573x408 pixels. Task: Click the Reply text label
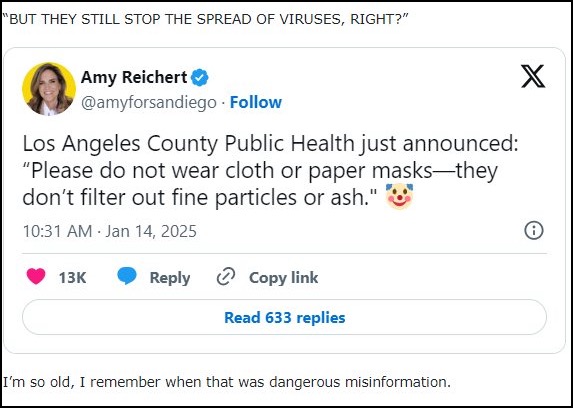tap(170, 278)
